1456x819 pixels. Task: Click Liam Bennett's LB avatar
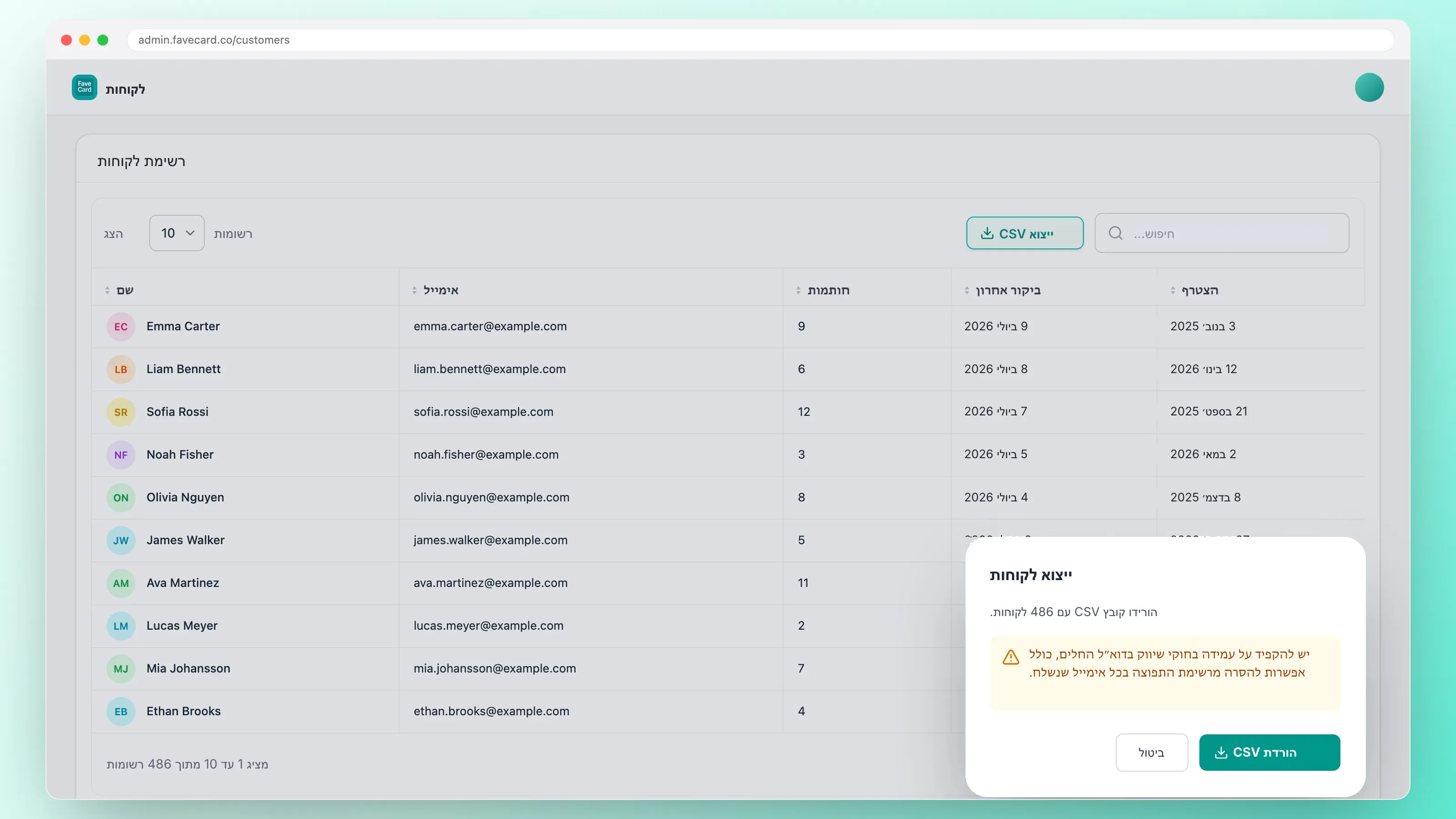click(x=121, y=369)
